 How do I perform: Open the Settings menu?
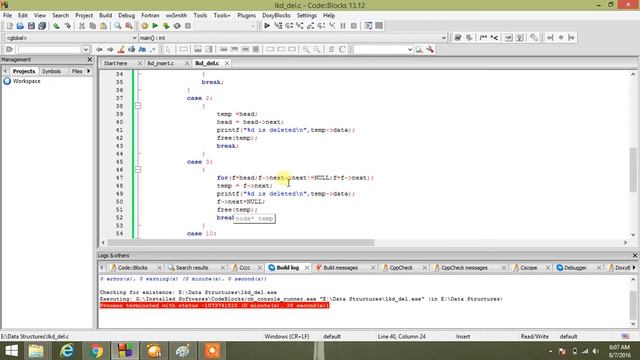(x=307, y=15)
